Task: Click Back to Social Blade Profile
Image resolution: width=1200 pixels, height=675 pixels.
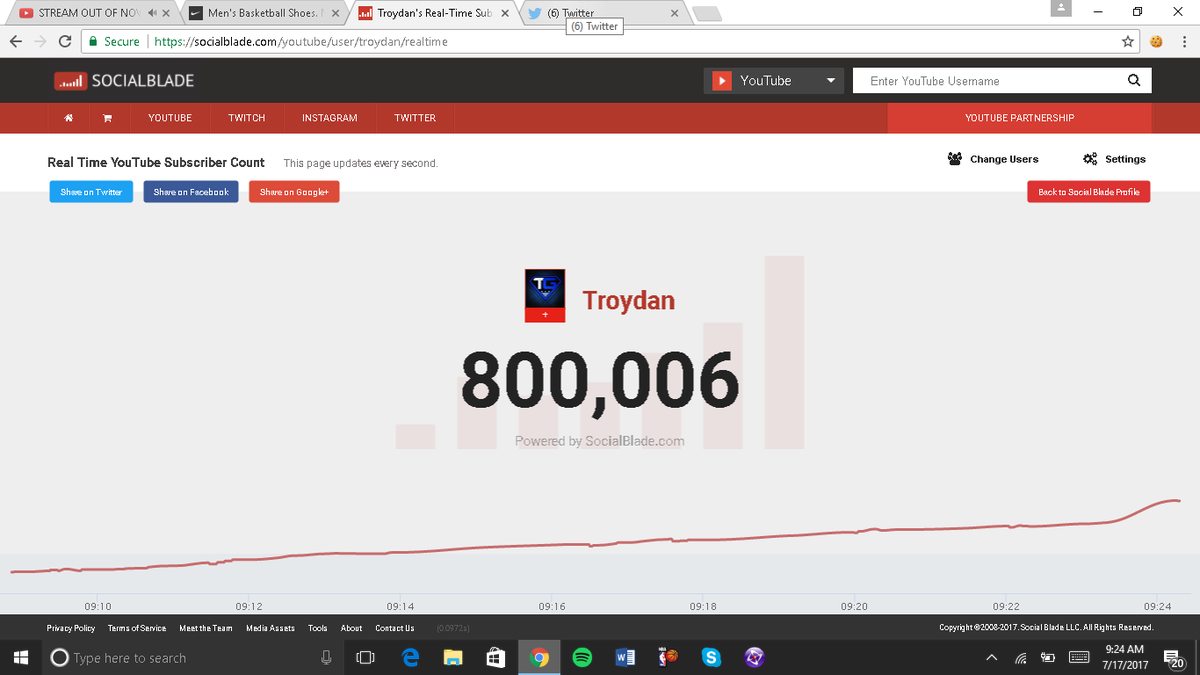Action: [x=1089, y=192]
